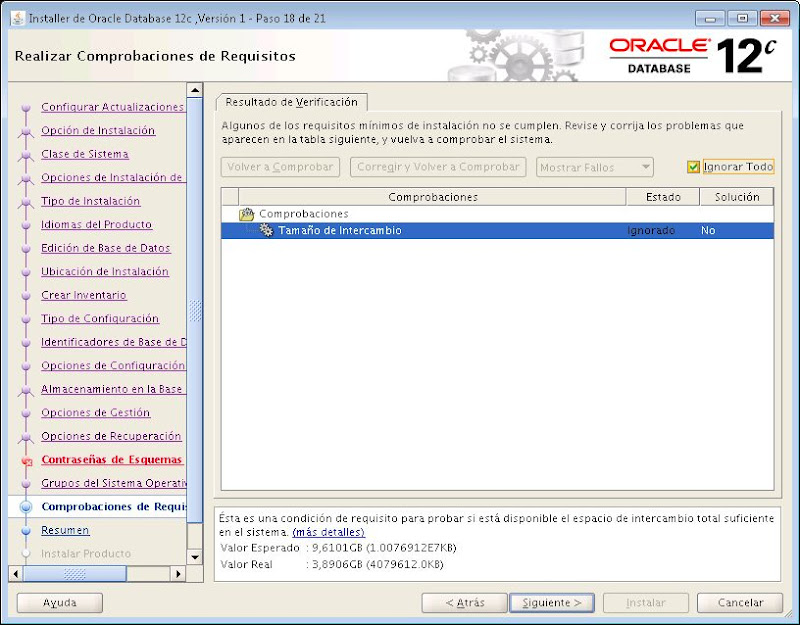Click the steps panel scroll down arrow

coord(195,557)
